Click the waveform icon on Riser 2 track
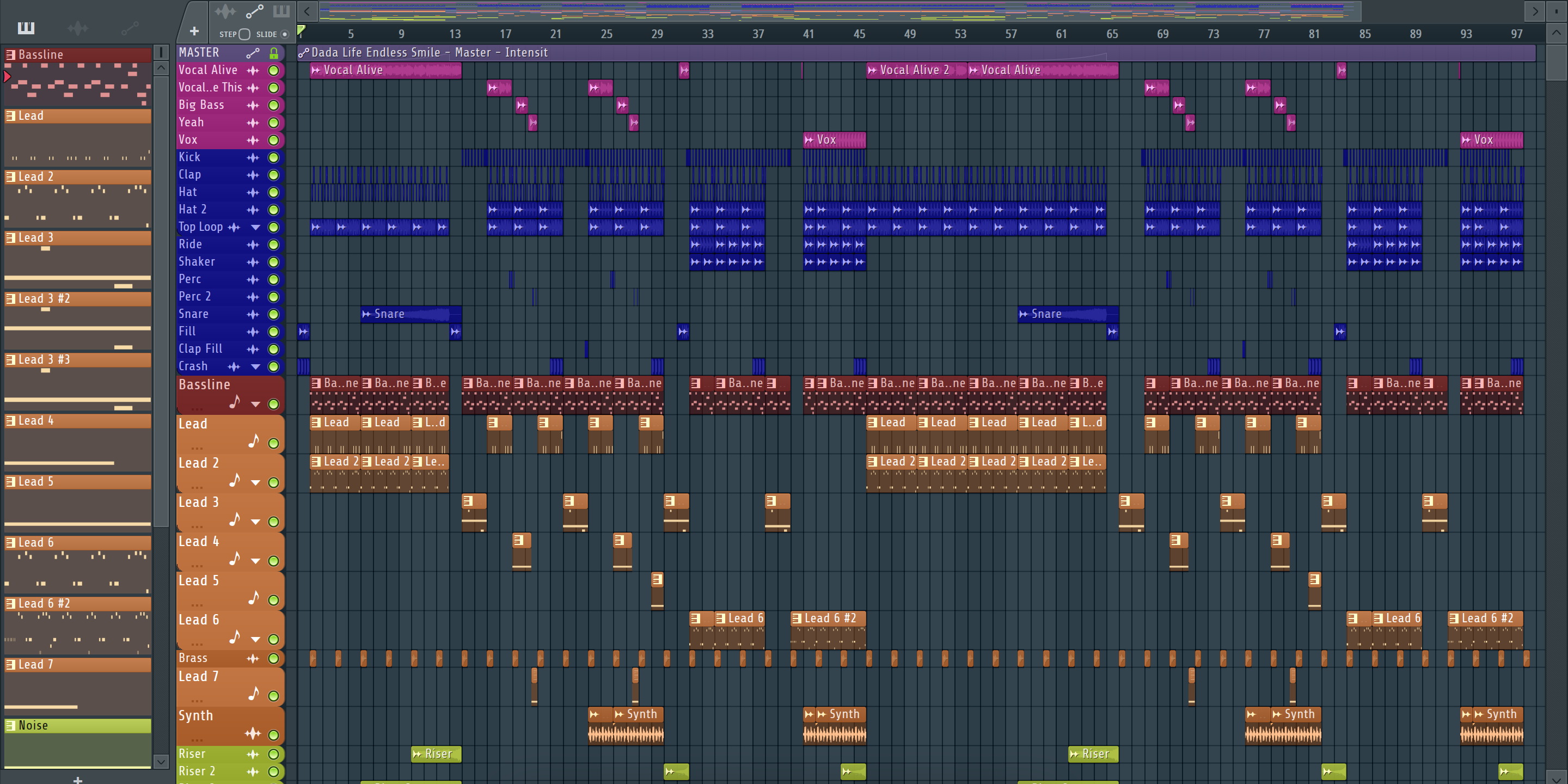The width and height of the screenshot is (1568, 784). coord(253,772)
